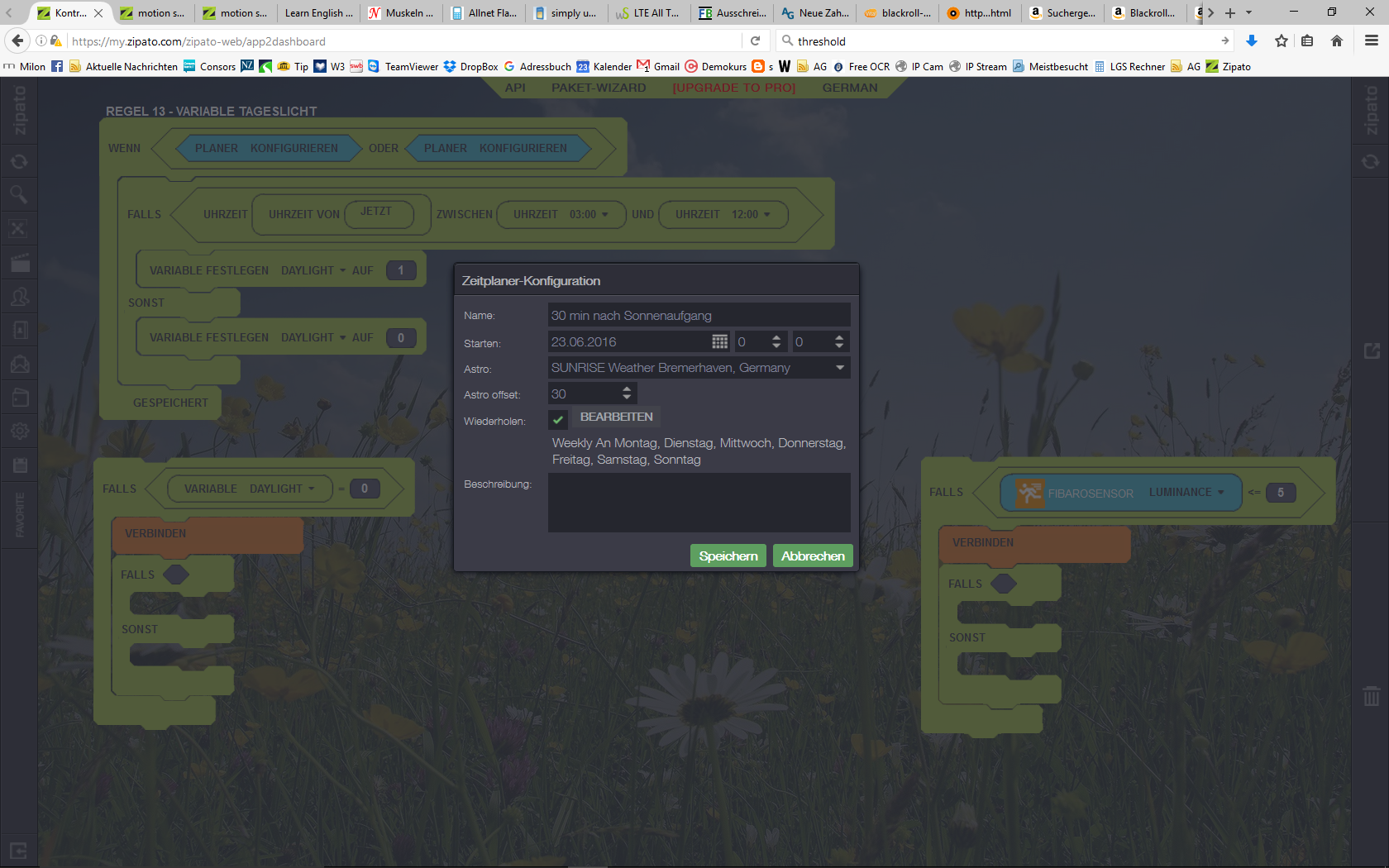This screenshot has height=868, width=1389.
Task: Reload the page from the address bar
Action: point(755,41)
